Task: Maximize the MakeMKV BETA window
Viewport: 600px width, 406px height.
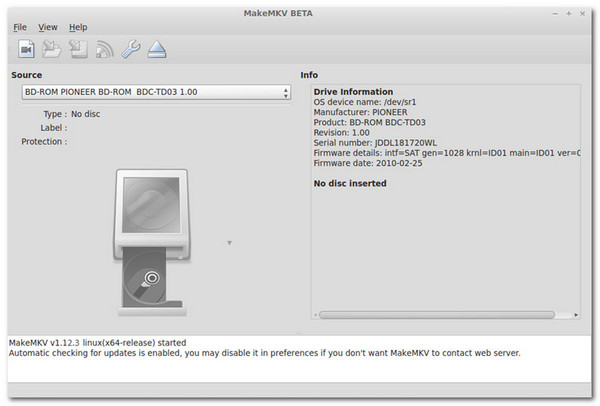Action: (569, 14)
